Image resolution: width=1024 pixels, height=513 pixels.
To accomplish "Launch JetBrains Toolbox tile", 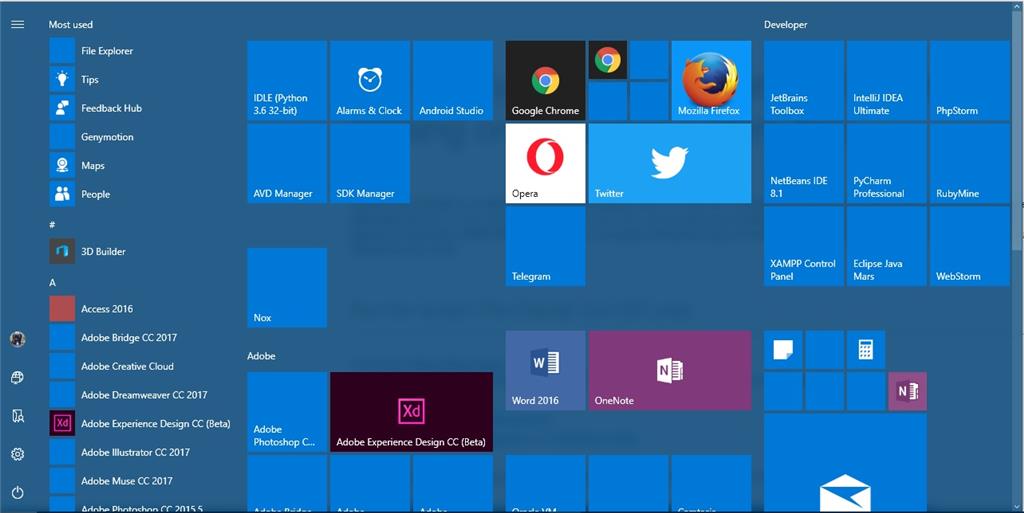I will pyautogui.click(x=804, y=81).
